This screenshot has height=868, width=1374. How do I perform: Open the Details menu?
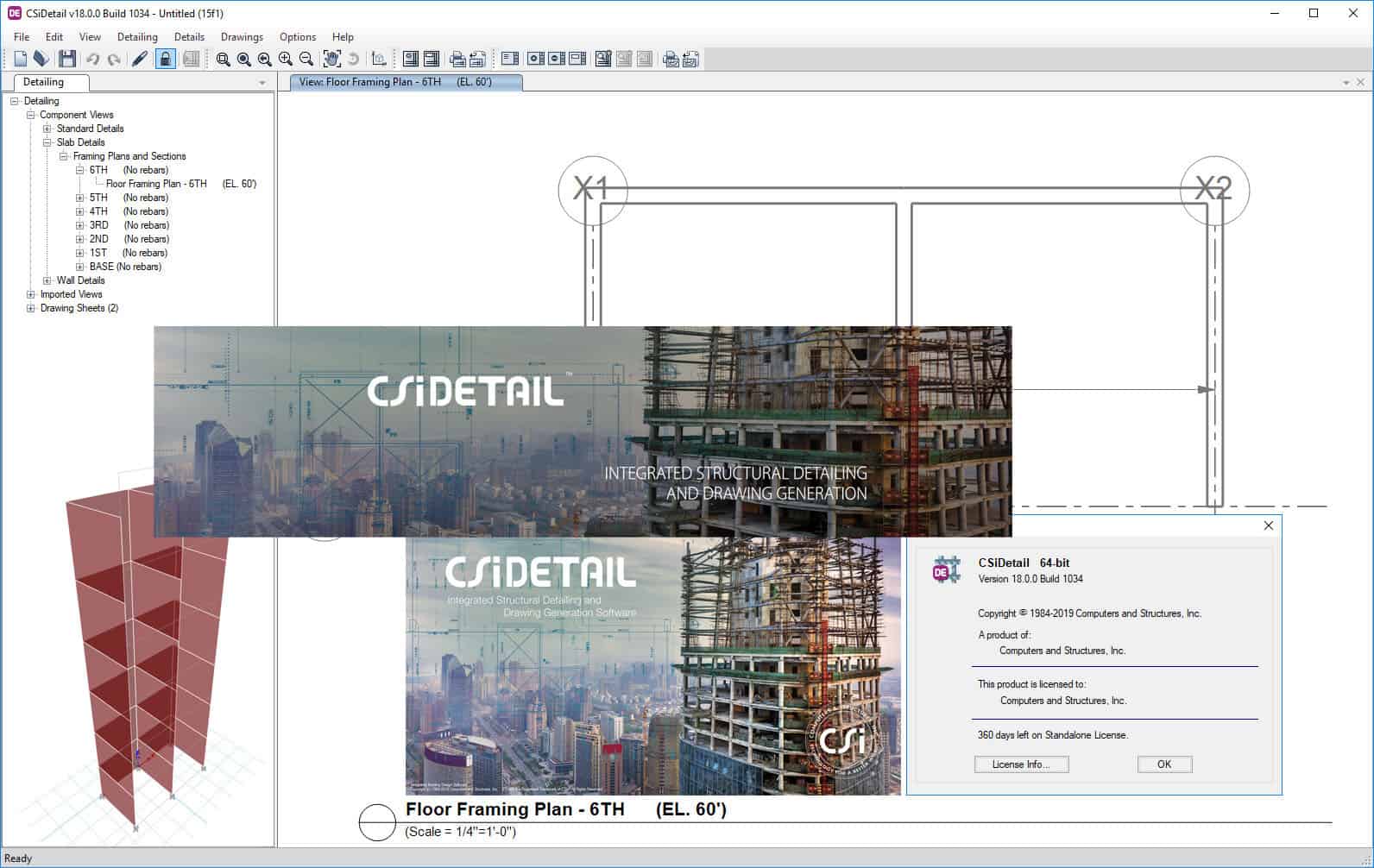[x=189, y=37]
